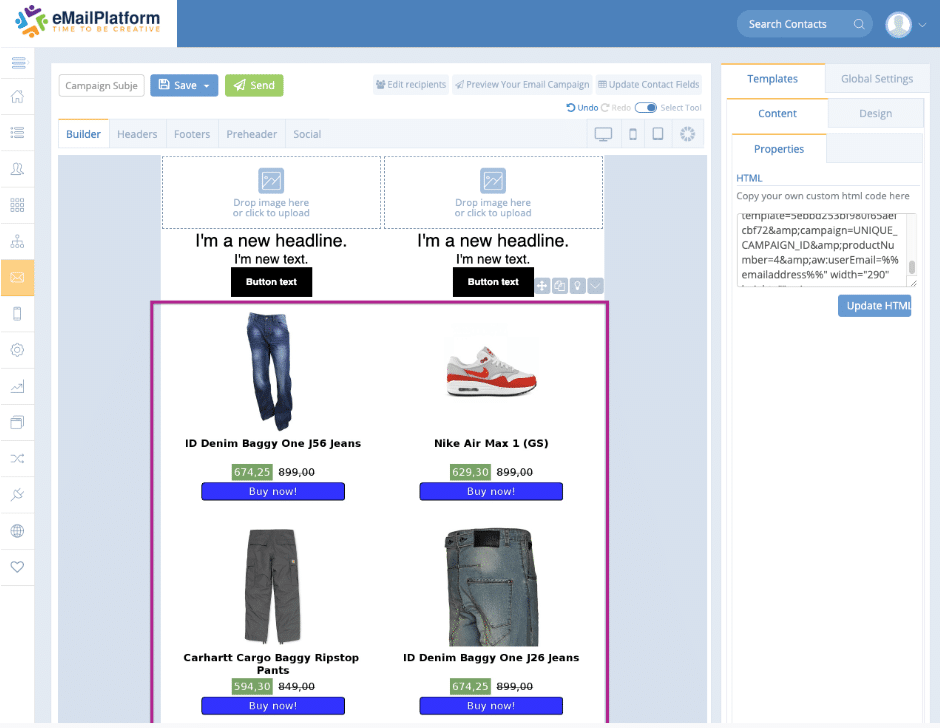Click the left image upload placeholder
This screenshot has width=940, height=728.
coord(271,192)
